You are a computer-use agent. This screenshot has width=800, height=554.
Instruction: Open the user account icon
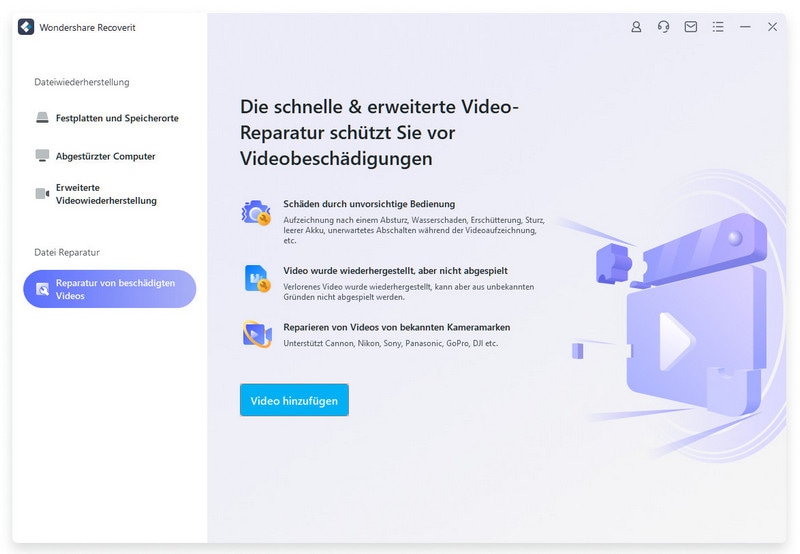[x=636, y=27]
